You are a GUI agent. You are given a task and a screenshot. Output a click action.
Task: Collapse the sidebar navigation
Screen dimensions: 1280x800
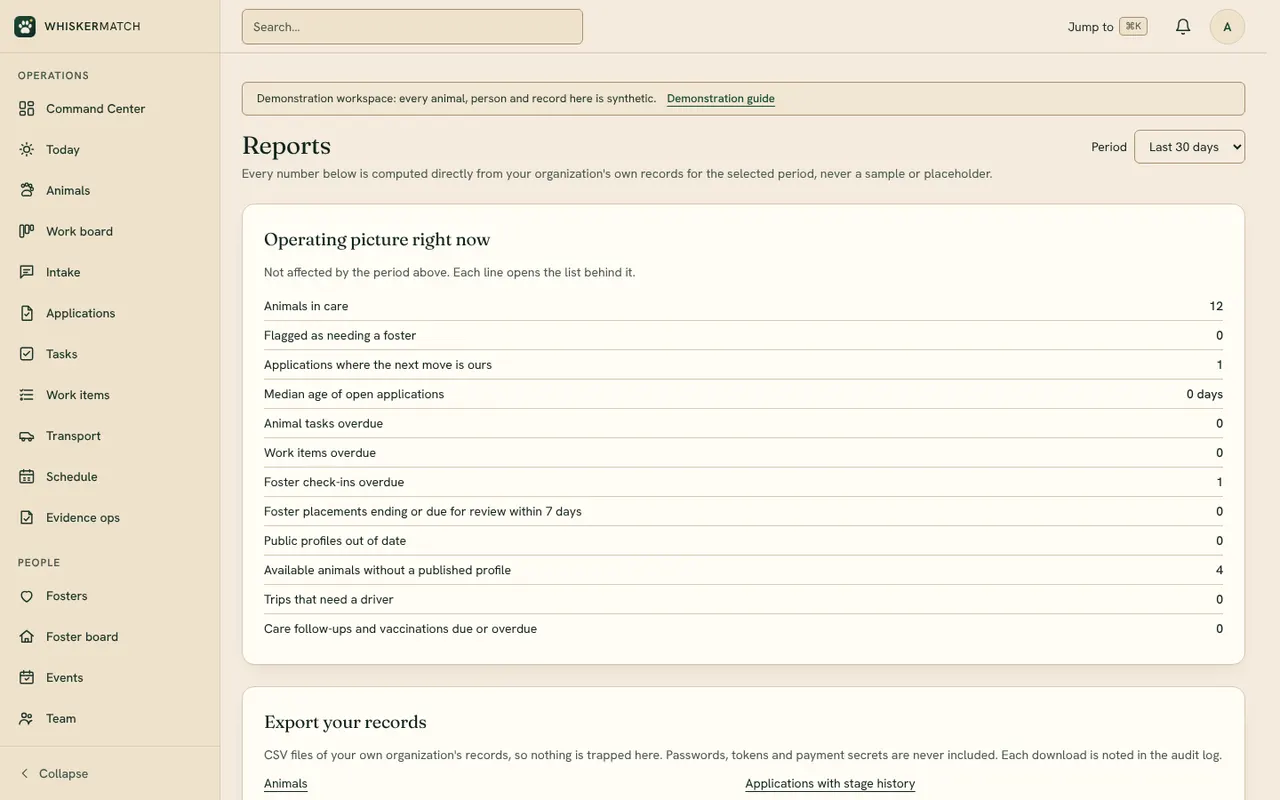click(x=54, y=774)
